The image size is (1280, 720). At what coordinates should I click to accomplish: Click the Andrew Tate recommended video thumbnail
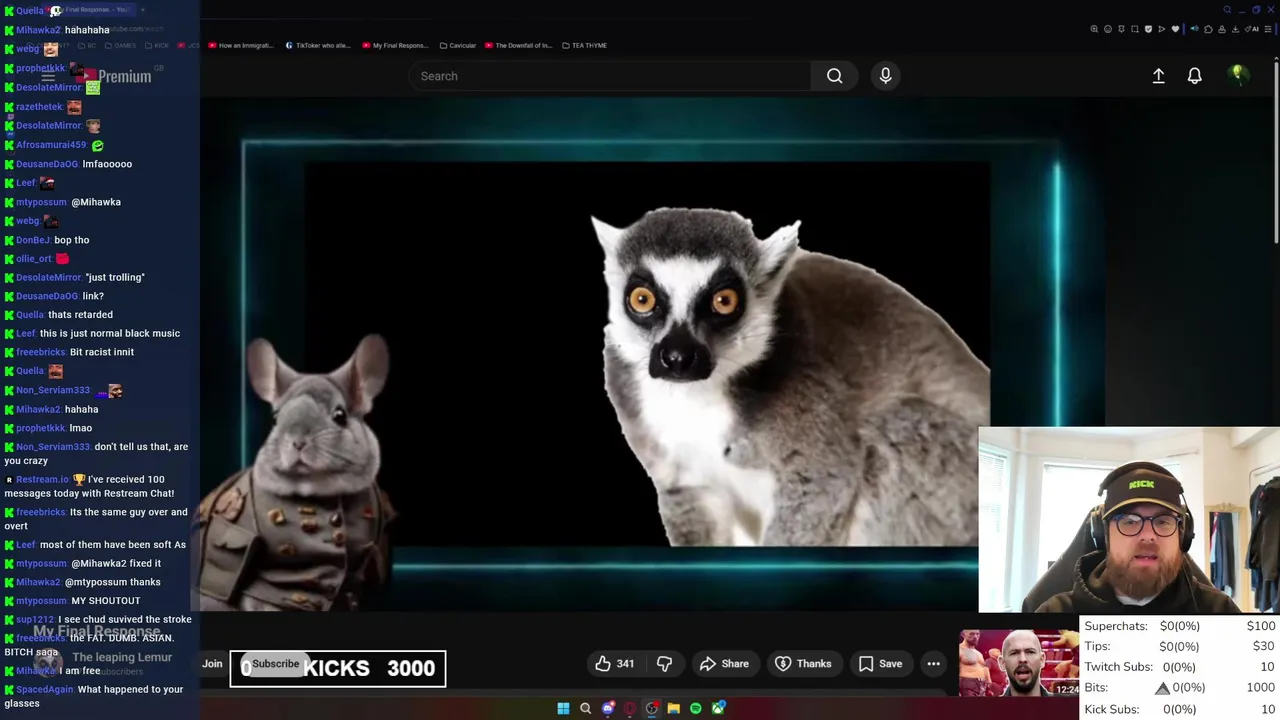[x=1019, y=663]
